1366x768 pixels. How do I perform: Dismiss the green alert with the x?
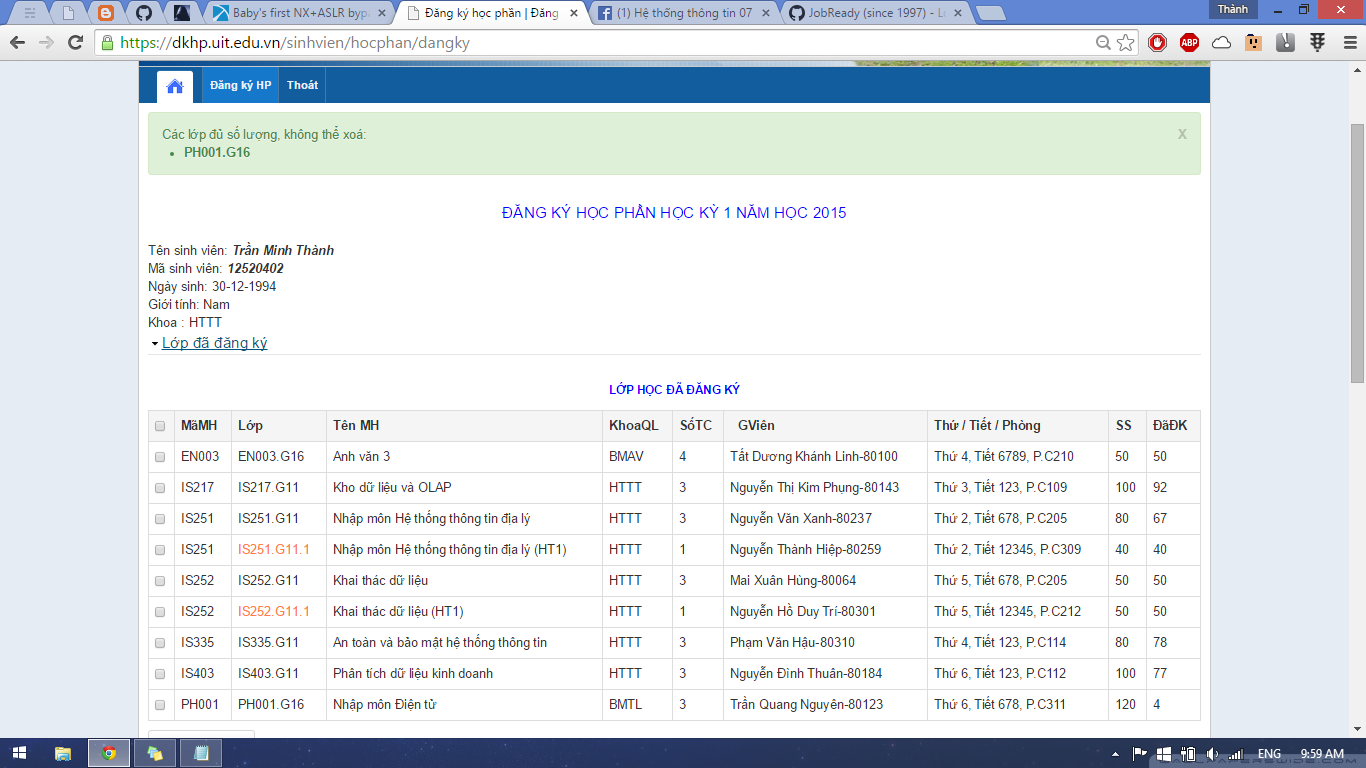pyautogui.click(x=1182, y=134)
